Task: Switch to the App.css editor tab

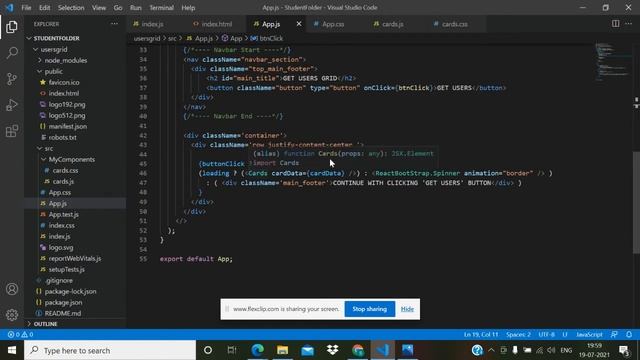Action: pos(333,24)
